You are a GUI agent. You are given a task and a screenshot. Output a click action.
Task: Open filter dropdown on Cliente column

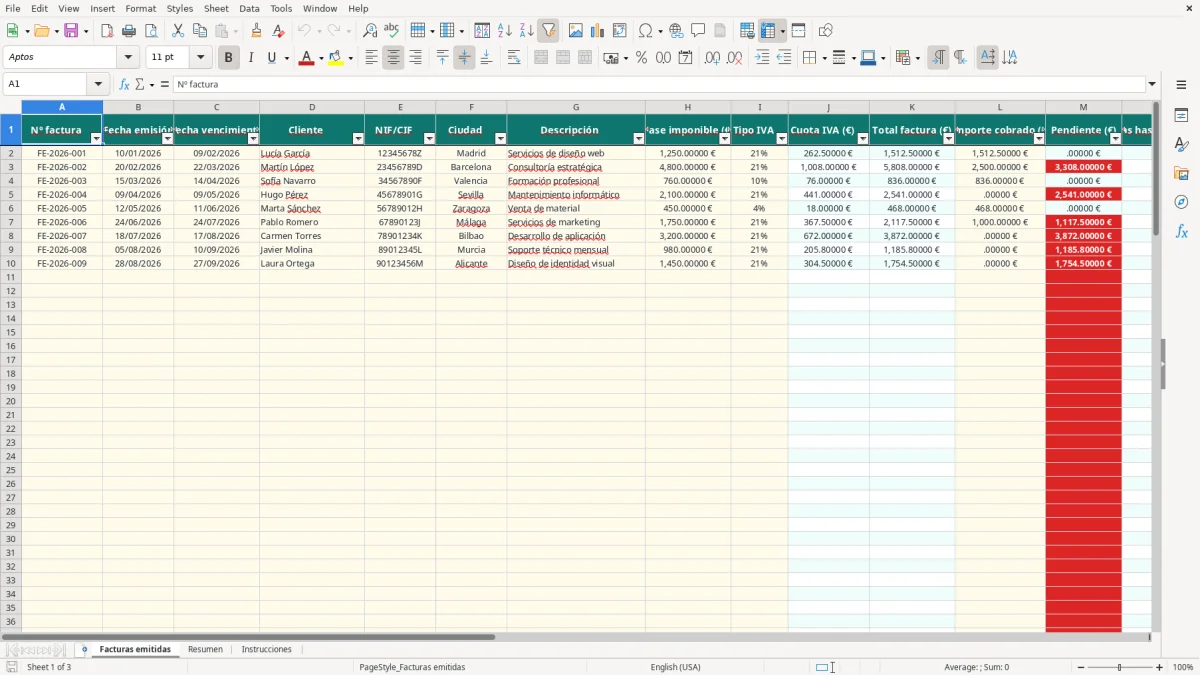358,139
